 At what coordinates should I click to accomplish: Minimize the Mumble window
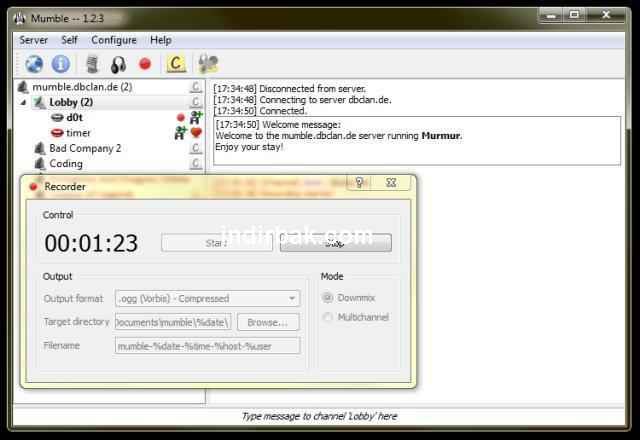tap(551, 16)
